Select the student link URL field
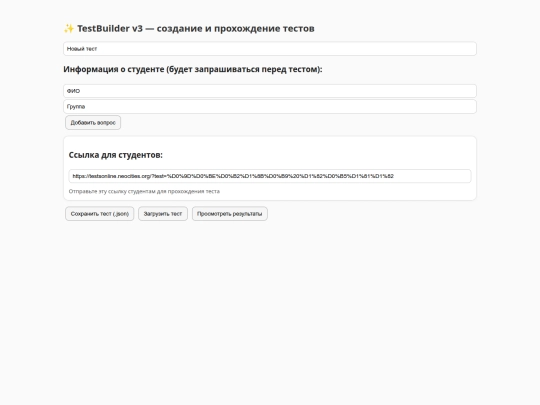 (x=270, y=176)
